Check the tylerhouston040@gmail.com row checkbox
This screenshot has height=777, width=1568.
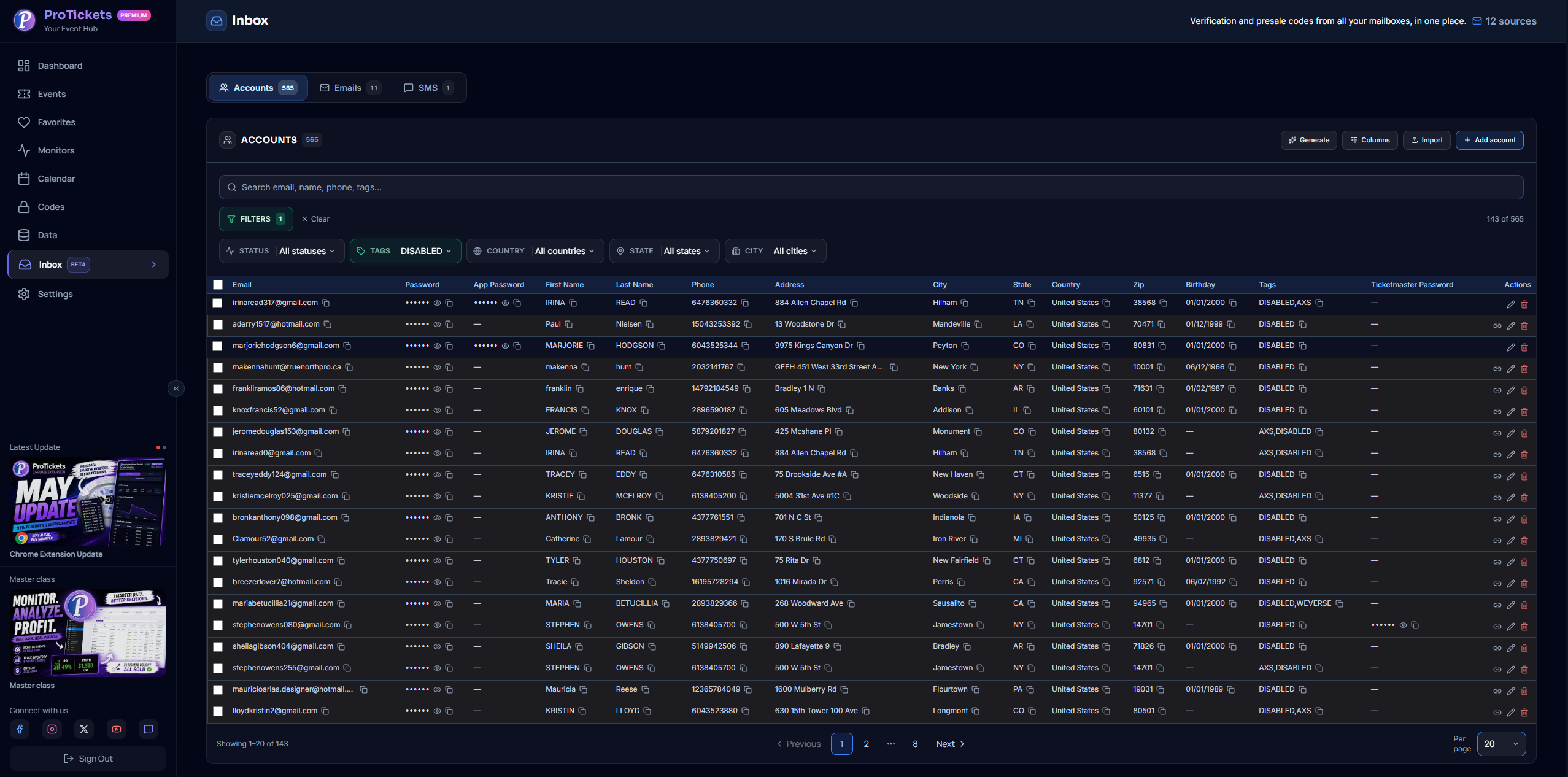pyautogui.click(x=217, y=561)
